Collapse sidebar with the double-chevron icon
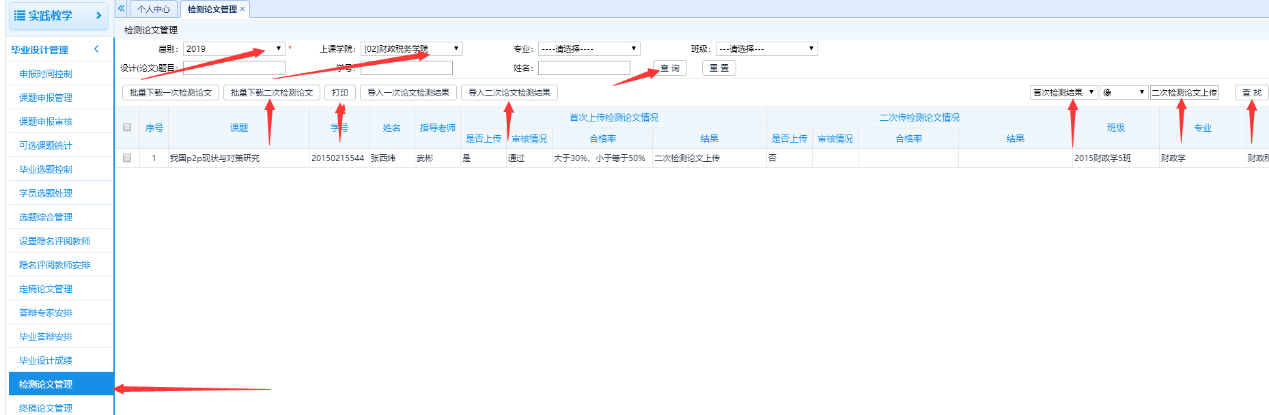Image resolution: width=1269 pixels, height=415 pixels. pyautogui.click(x=122, y=8)
